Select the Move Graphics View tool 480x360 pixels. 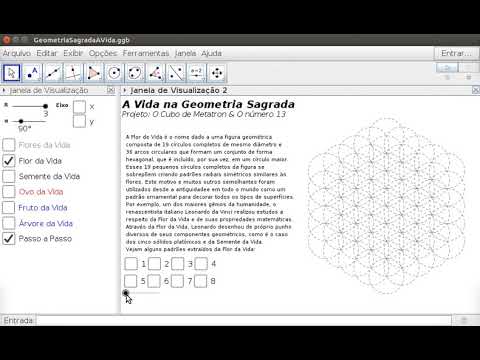(217, 73)
